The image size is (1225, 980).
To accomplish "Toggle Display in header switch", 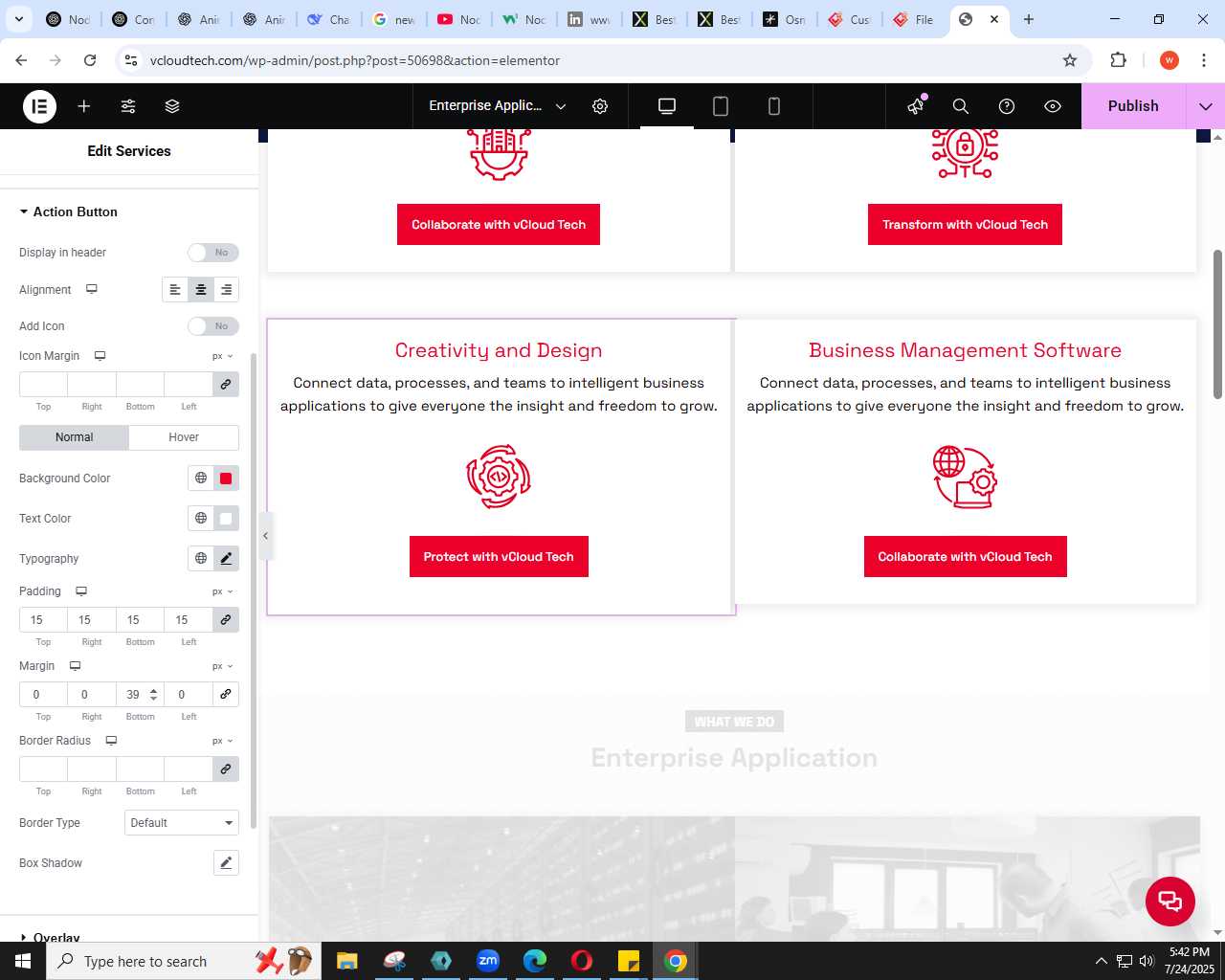I will coord(213,253).
